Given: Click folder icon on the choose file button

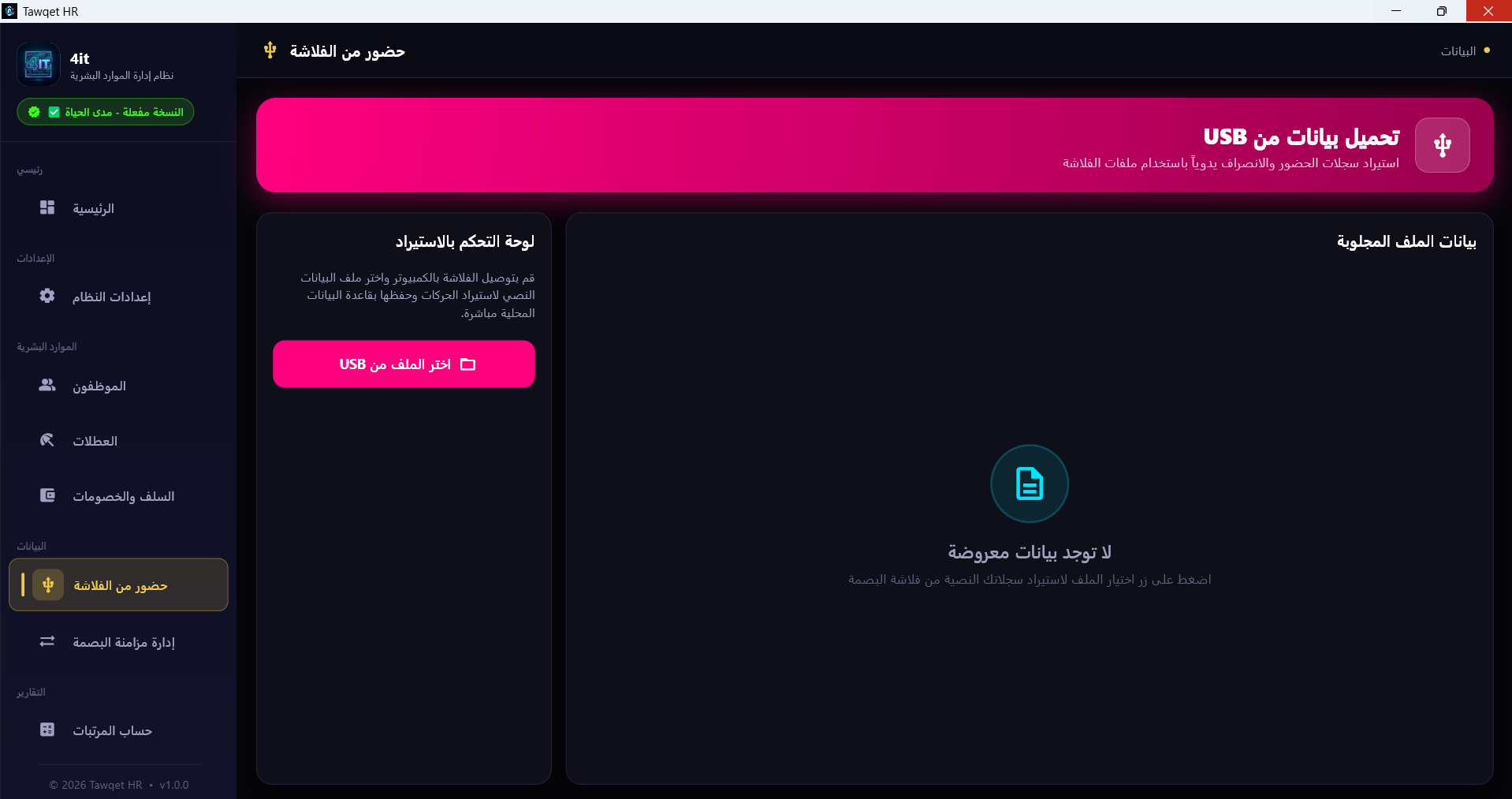Looking at the screenshot, I should click(467, 364).
